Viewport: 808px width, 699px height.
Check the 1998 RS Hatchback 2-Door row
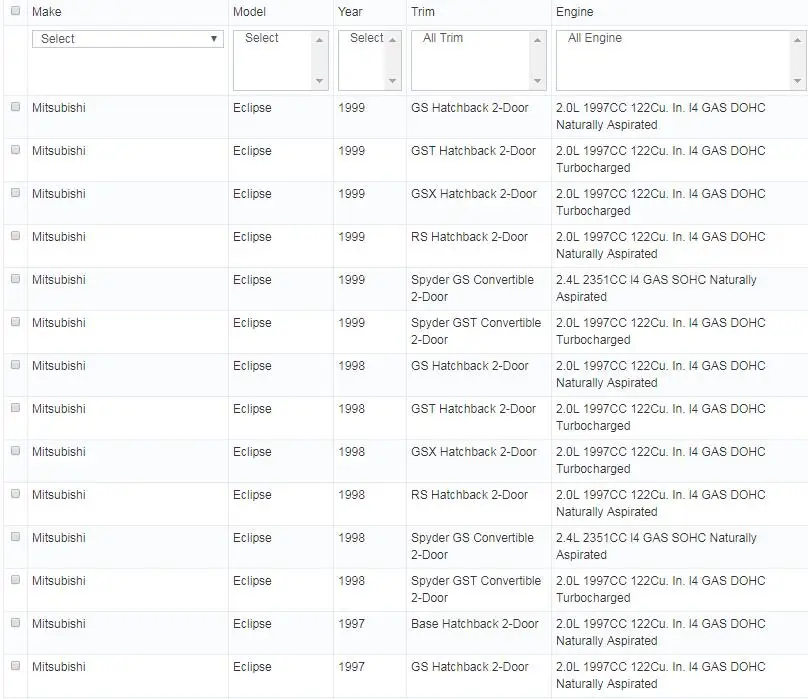coord(15,494)
